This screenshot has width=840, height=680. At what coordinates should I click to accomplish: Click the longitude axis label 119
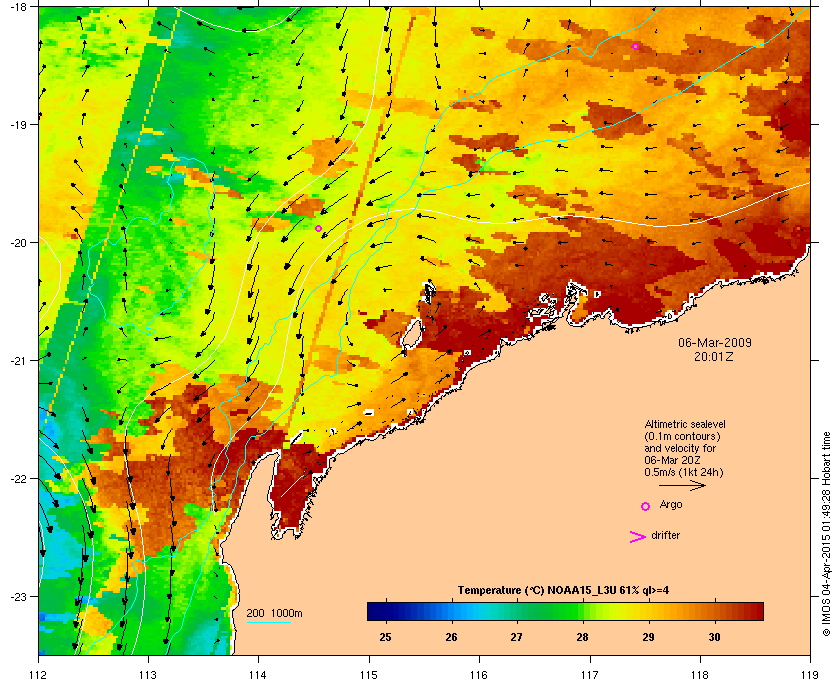(x=810, y=674)
